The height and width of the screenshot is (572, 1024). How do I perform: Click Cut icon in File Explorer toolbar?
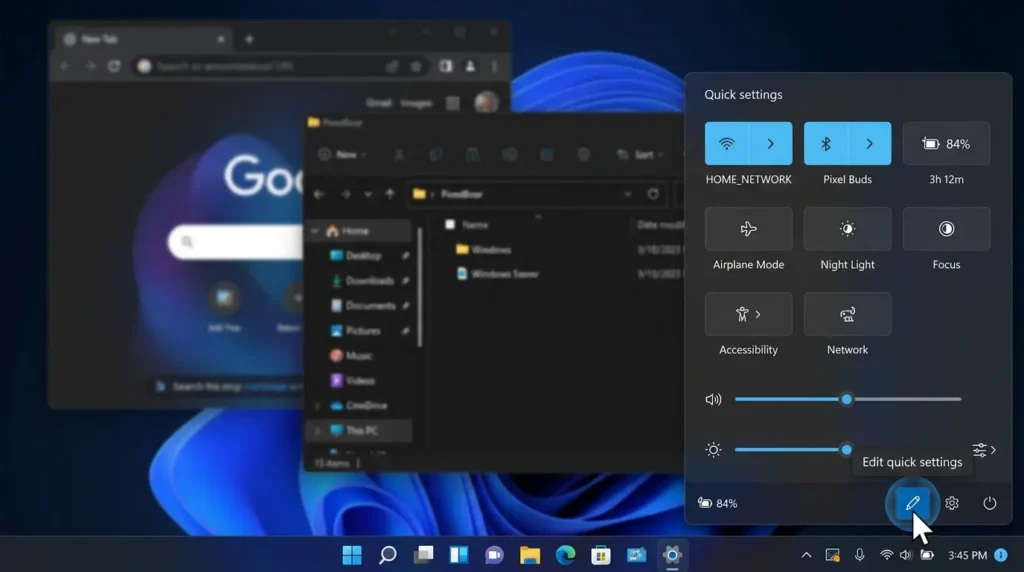click(399, 155)
